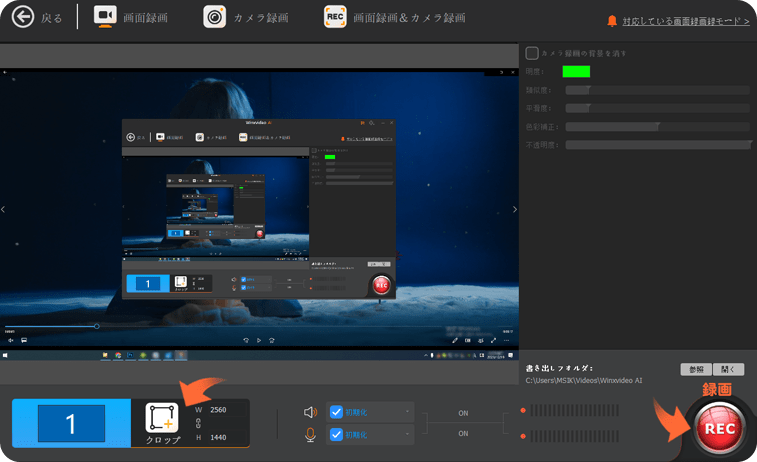Screen dimensions: 757x462
Task: Toggle the microphone audio checkbox
Action: click(336, 434)
